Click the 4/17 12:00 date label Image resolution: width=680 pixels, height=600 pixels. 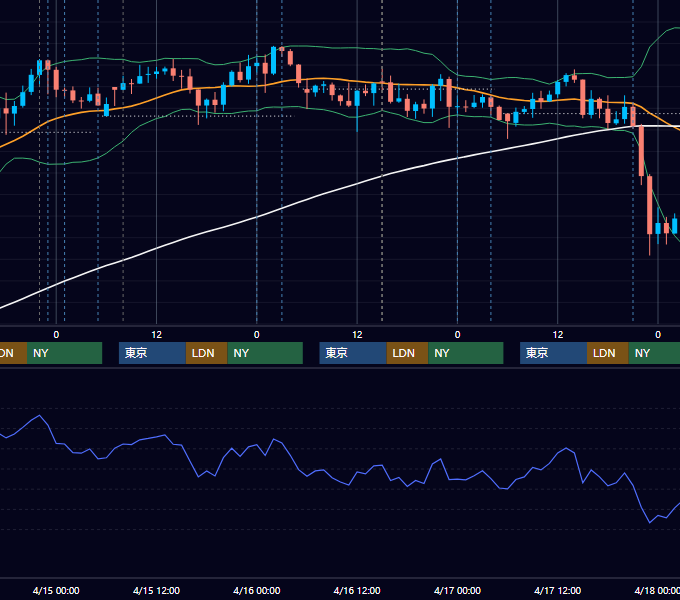[558, 590]
